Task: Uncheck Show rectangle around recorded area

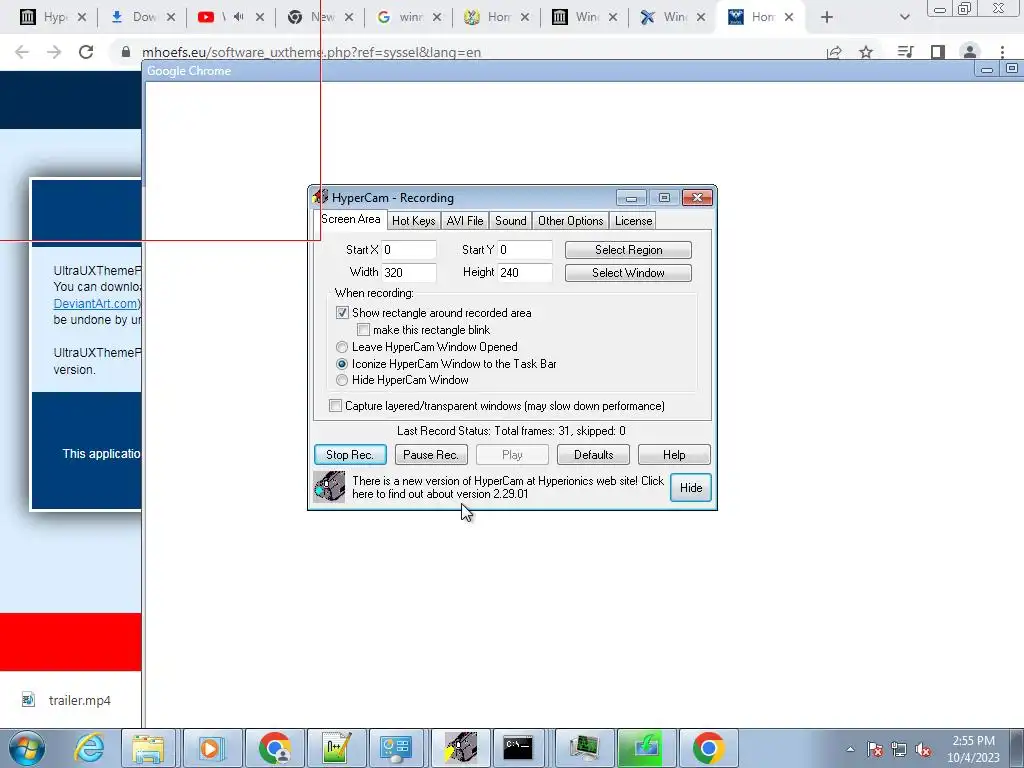Action: click(x=342, y=313)
